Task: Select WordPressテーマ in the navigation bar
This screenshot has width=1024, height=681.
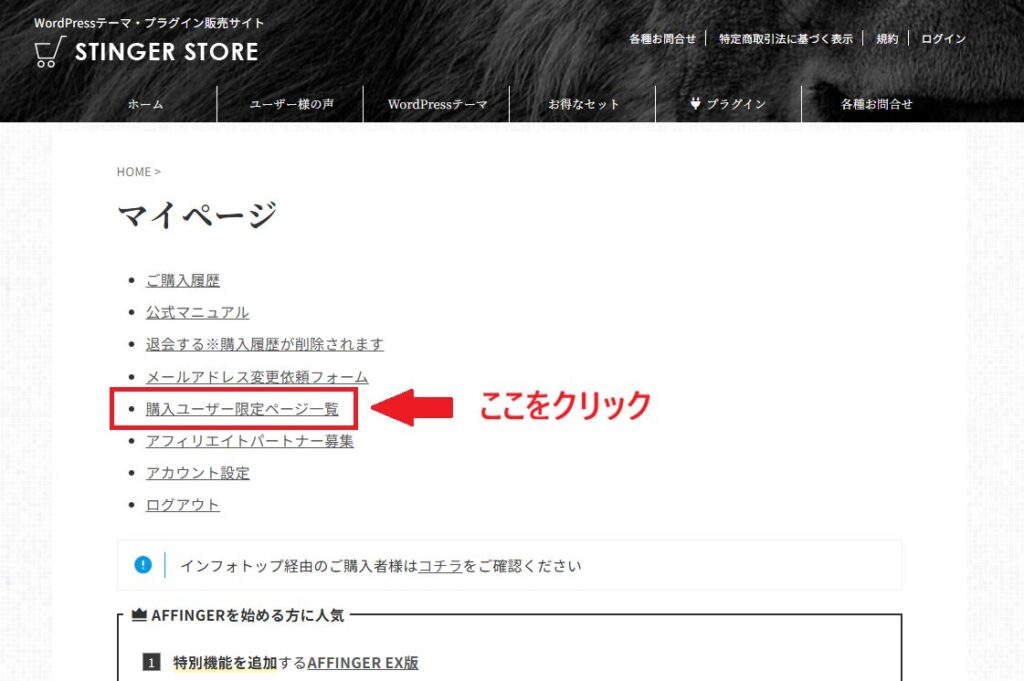Action: point(437,104)
